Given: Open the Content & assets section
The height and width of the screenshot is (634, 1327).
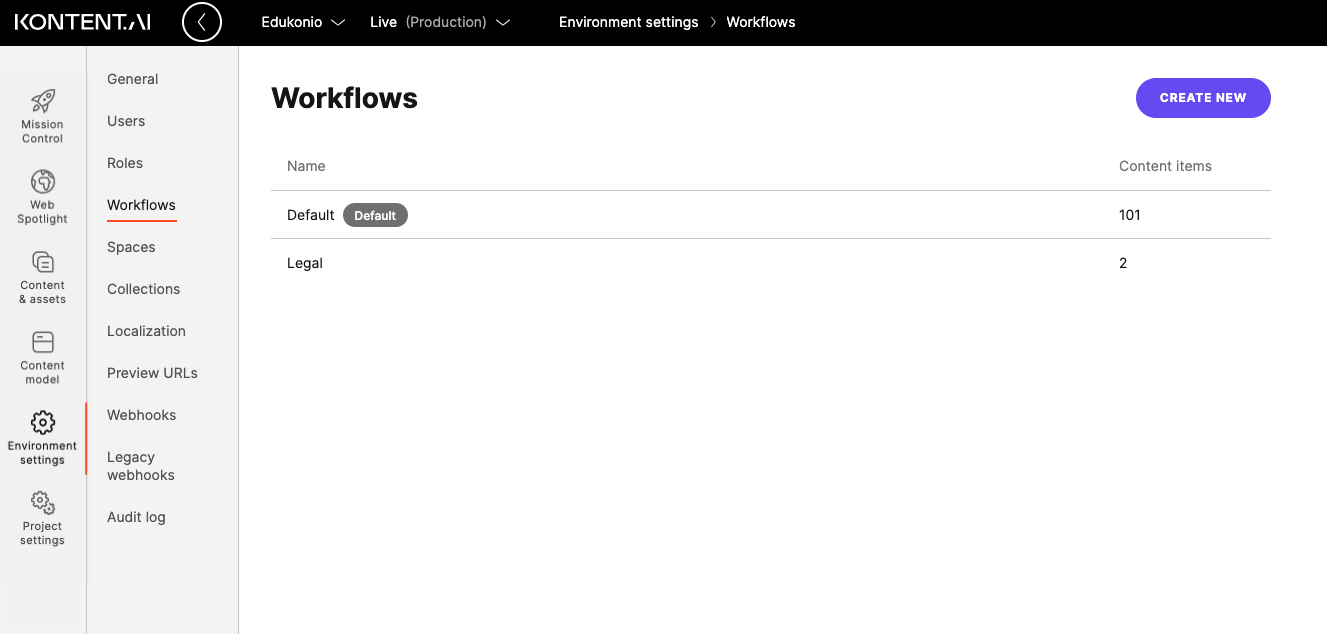Looking at the screenshot, I should pos(42,274).
